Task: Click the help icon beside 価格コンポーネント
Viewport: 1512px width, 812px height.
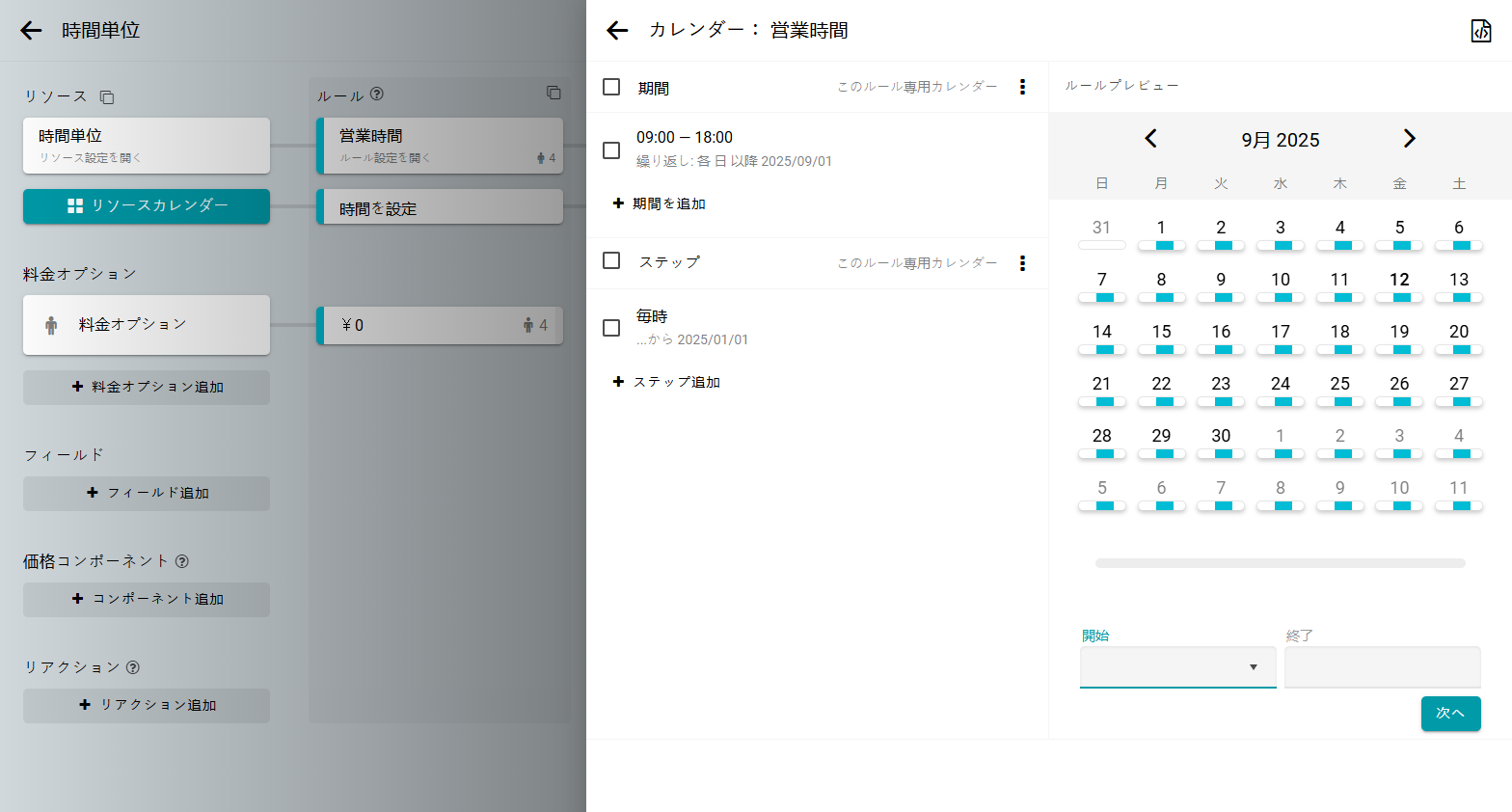Action: pos(182,561)
